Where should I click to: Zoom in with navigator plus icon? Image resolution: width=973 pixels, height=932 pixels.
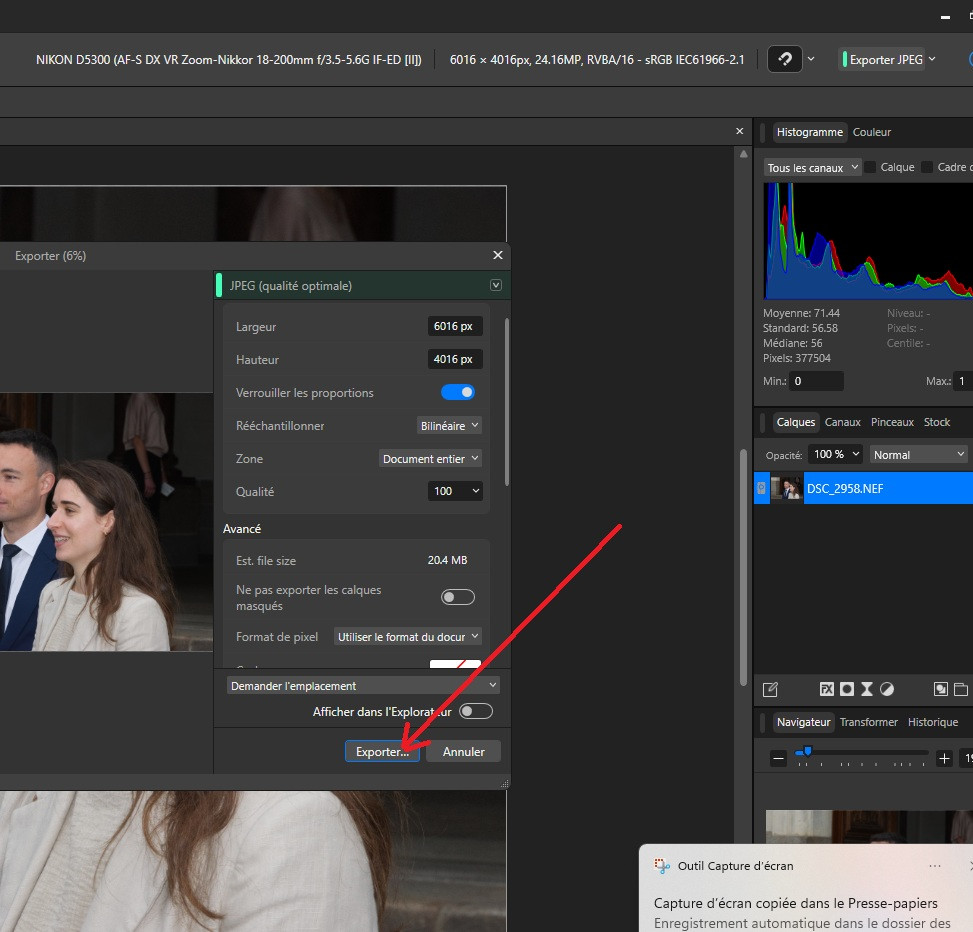click(x=944, y=758)
